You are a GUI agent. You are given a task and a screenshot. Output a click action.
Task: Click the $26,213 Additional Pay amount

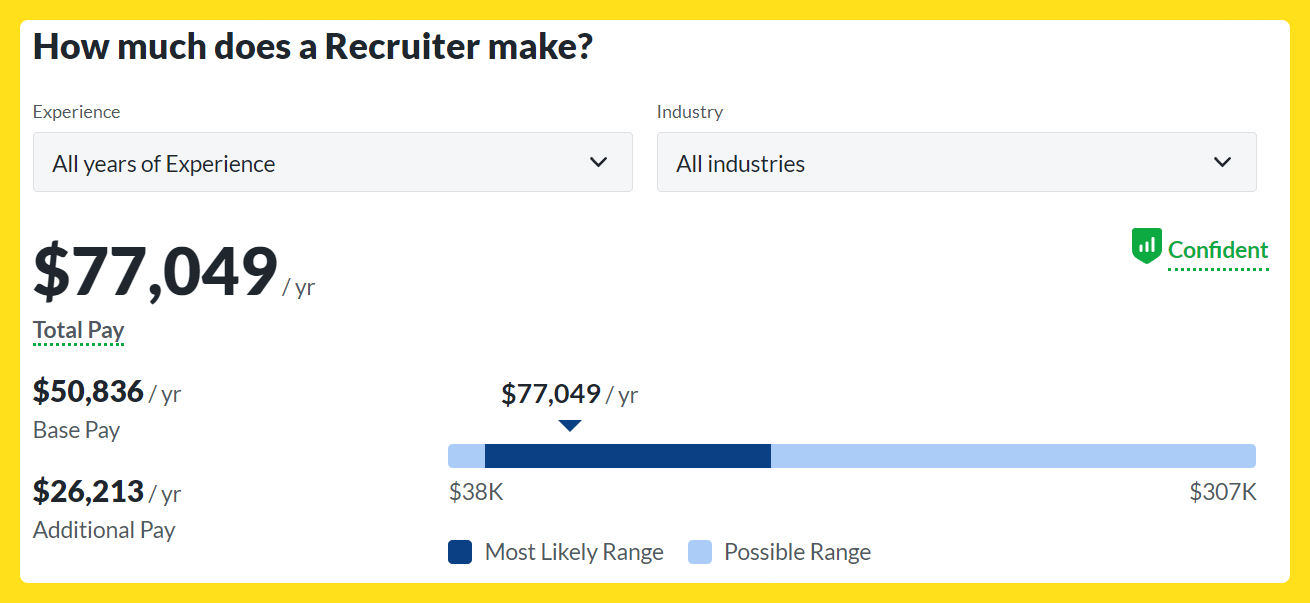88,491
